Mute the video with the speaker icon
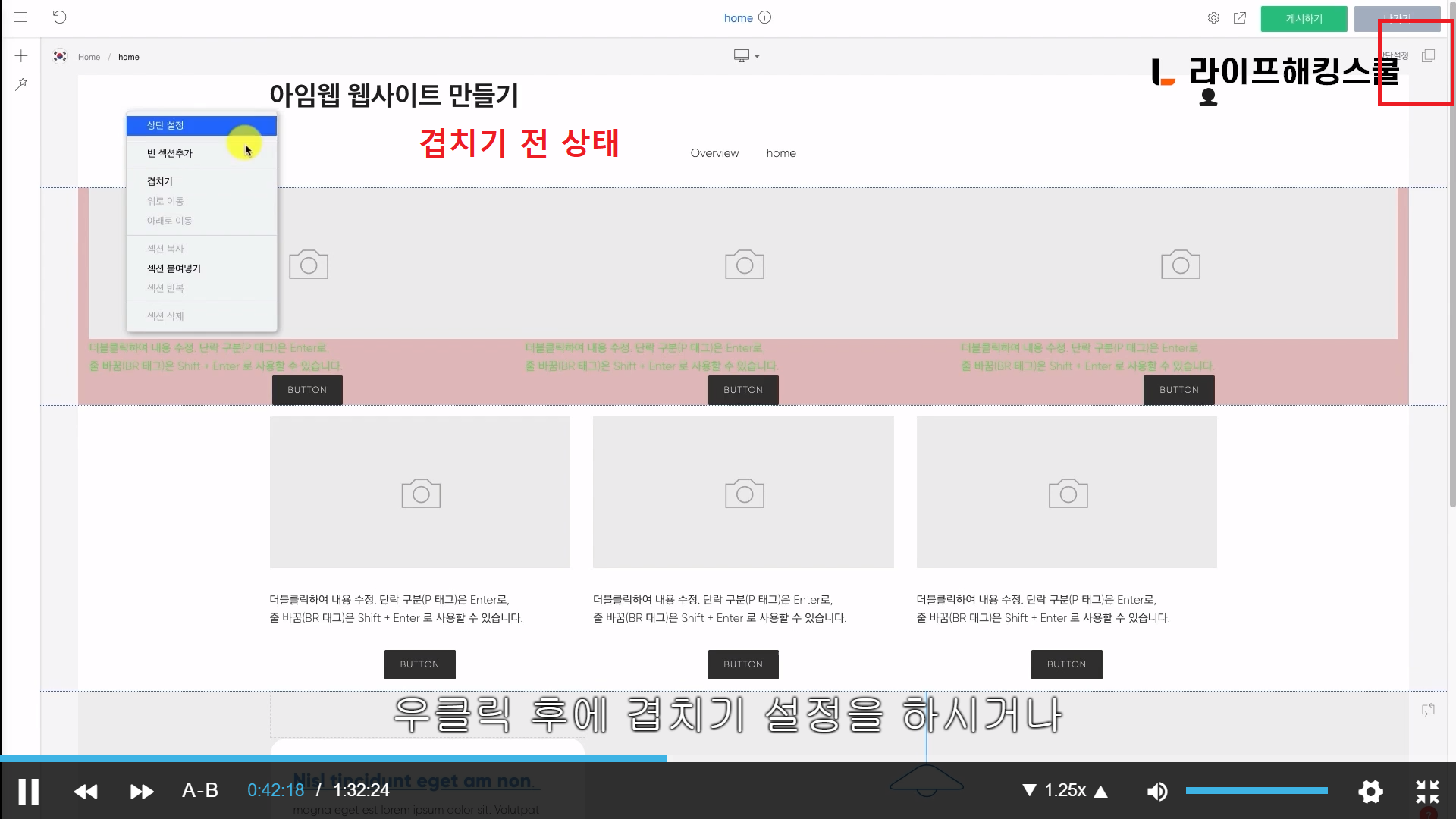The height and width of the screenshot is (819, 1456). (1156, 791)
